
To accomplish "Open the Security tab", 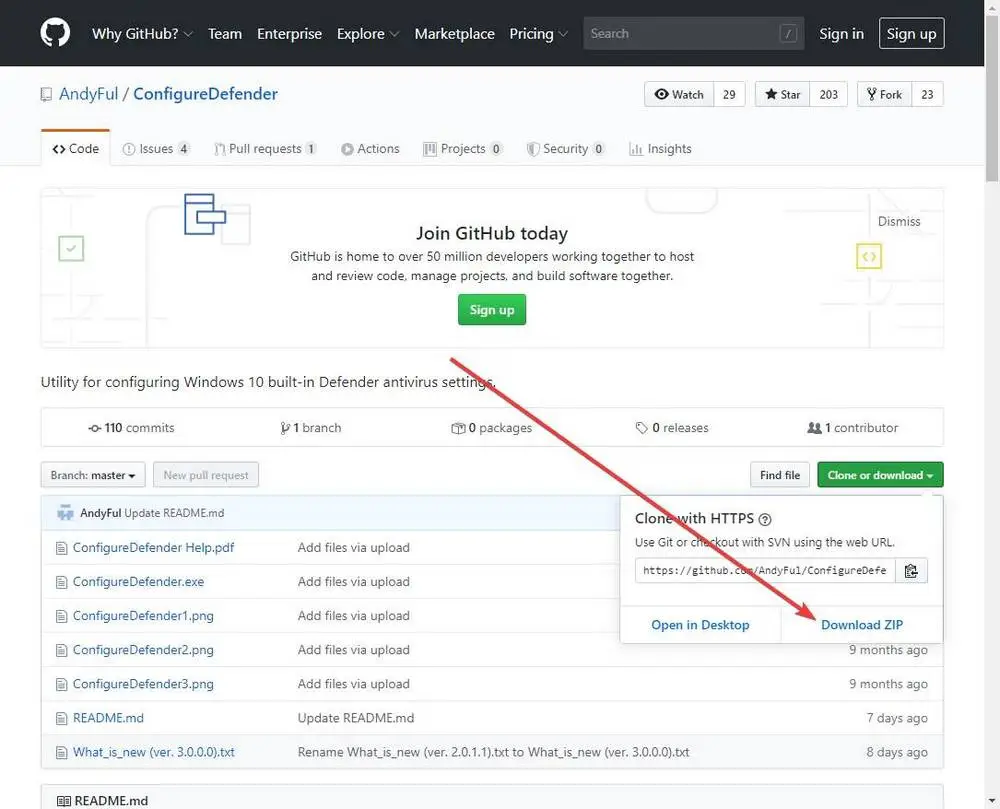I will point(565,149).
